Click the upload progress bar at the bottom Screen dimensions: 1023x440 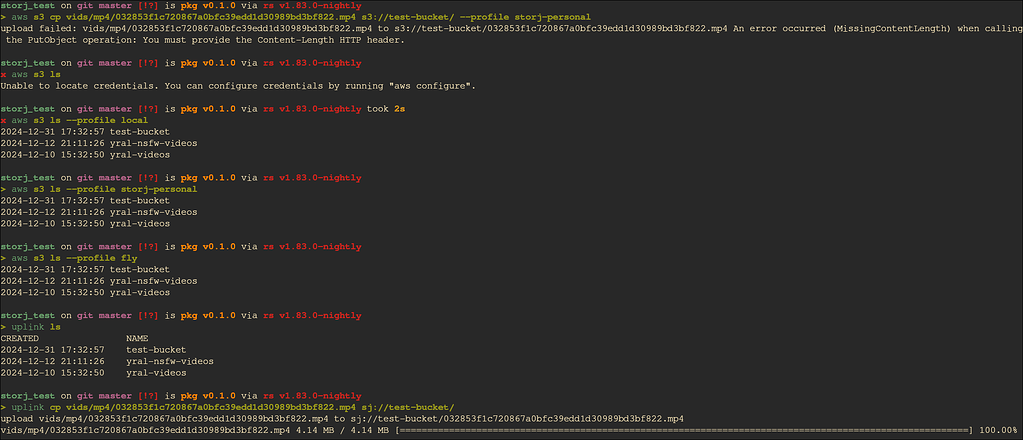(685, 430)
